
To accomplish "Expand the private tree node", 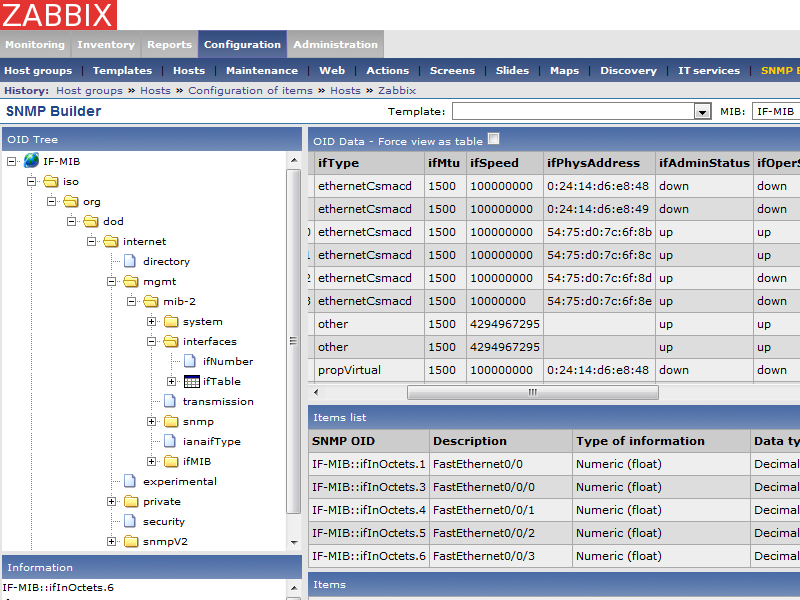I will tap(111, 501).
